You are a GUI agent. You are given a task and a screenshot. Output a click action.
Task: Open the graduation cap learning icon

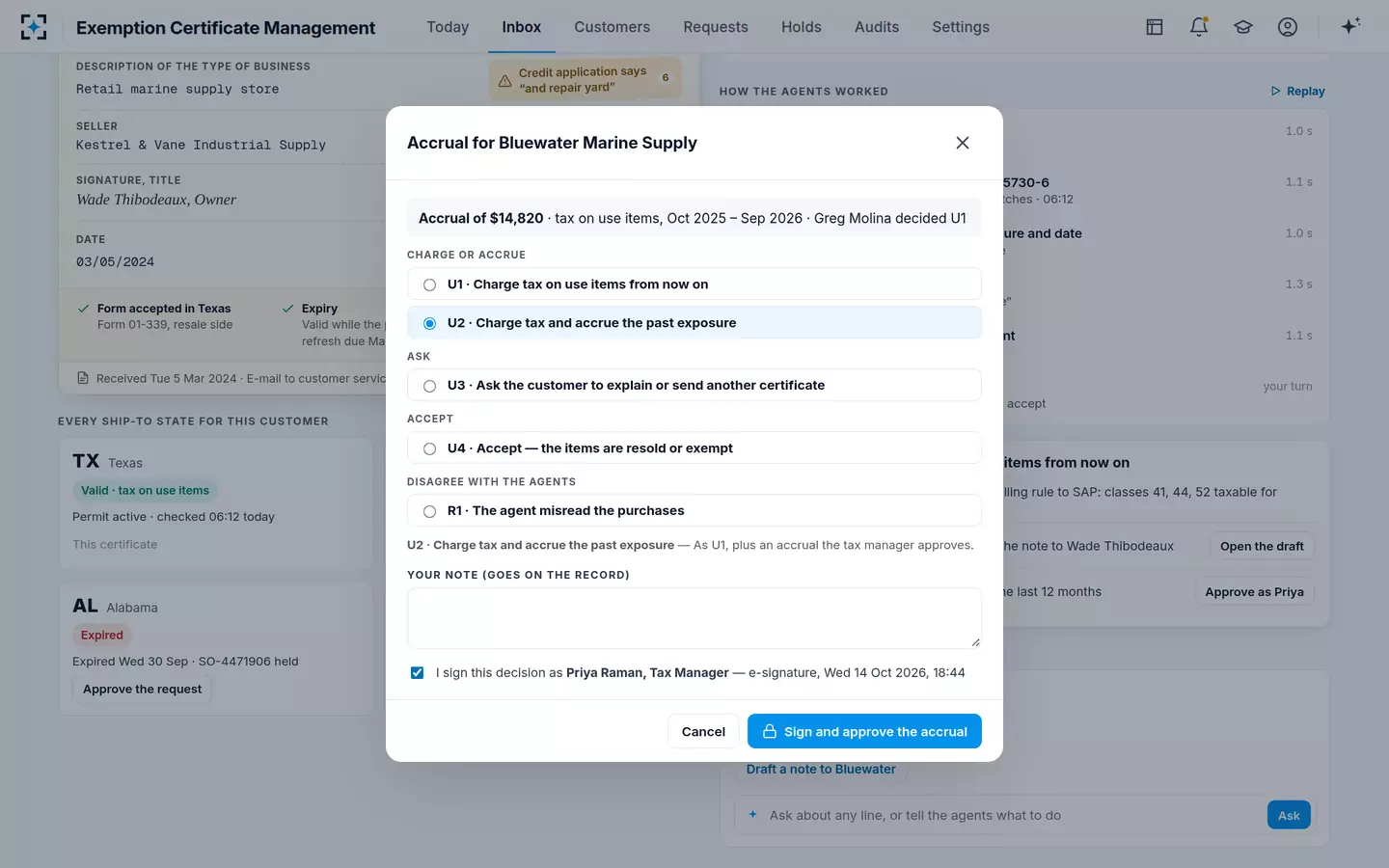(1243, 27)
